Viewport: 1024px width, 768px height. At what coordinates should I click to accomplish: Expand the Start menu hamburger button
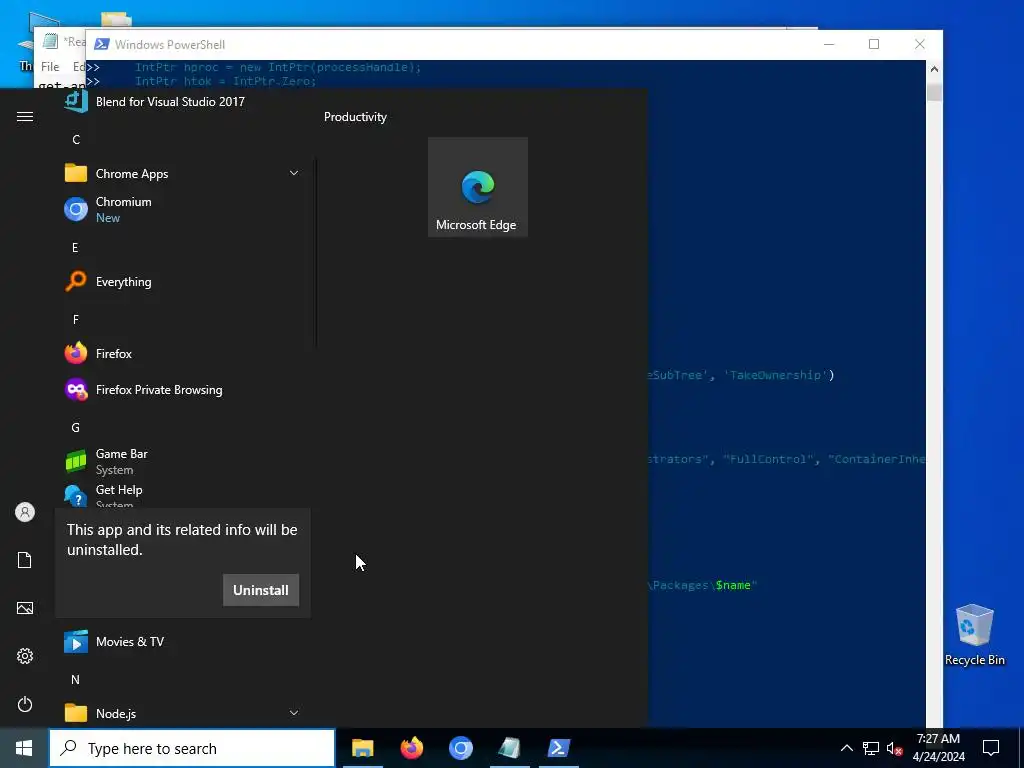pyautogui.click(x=25, y=116)
